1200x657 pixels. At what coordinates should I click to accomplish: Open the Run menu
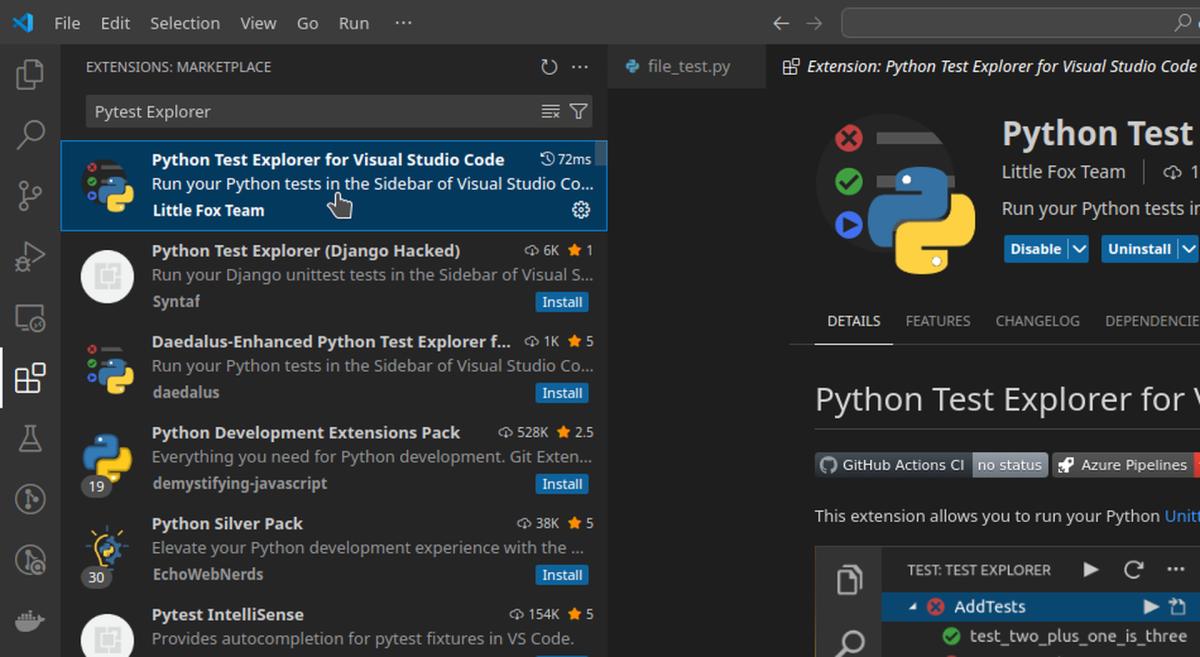tap(353, 23)
